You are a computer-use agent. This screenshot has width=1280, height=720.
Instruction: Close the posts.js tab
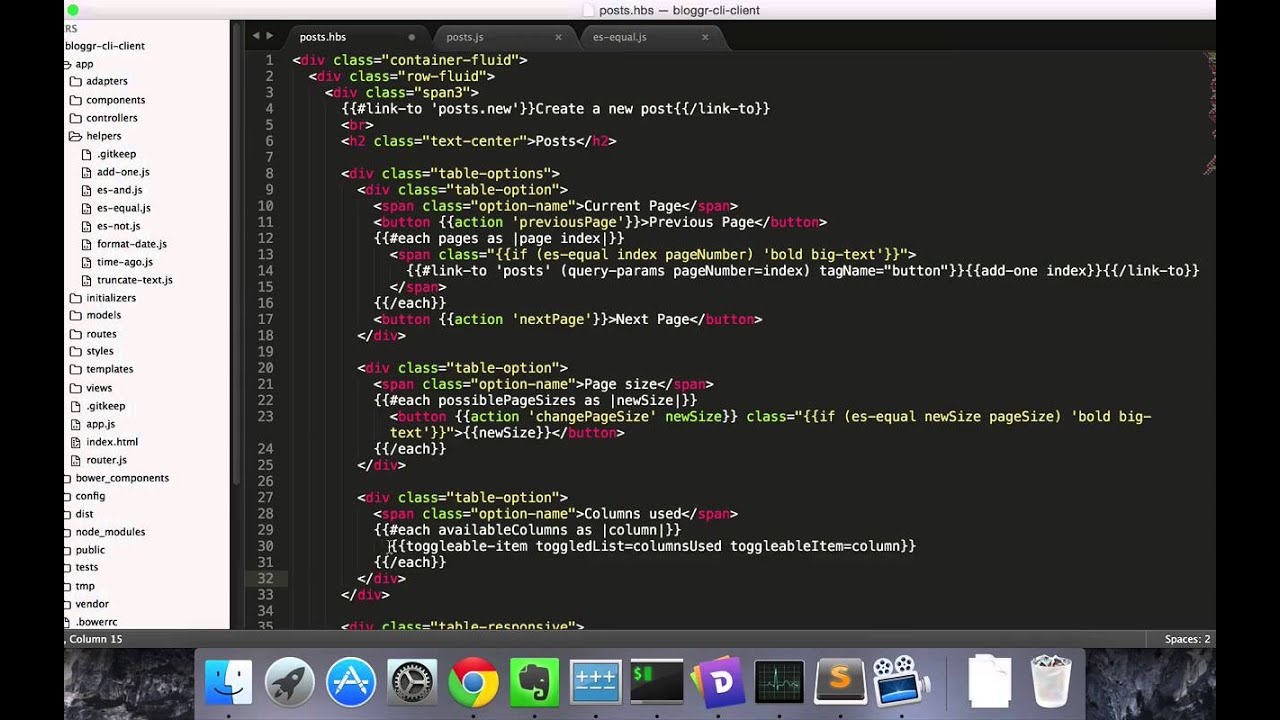coord(558,37)
